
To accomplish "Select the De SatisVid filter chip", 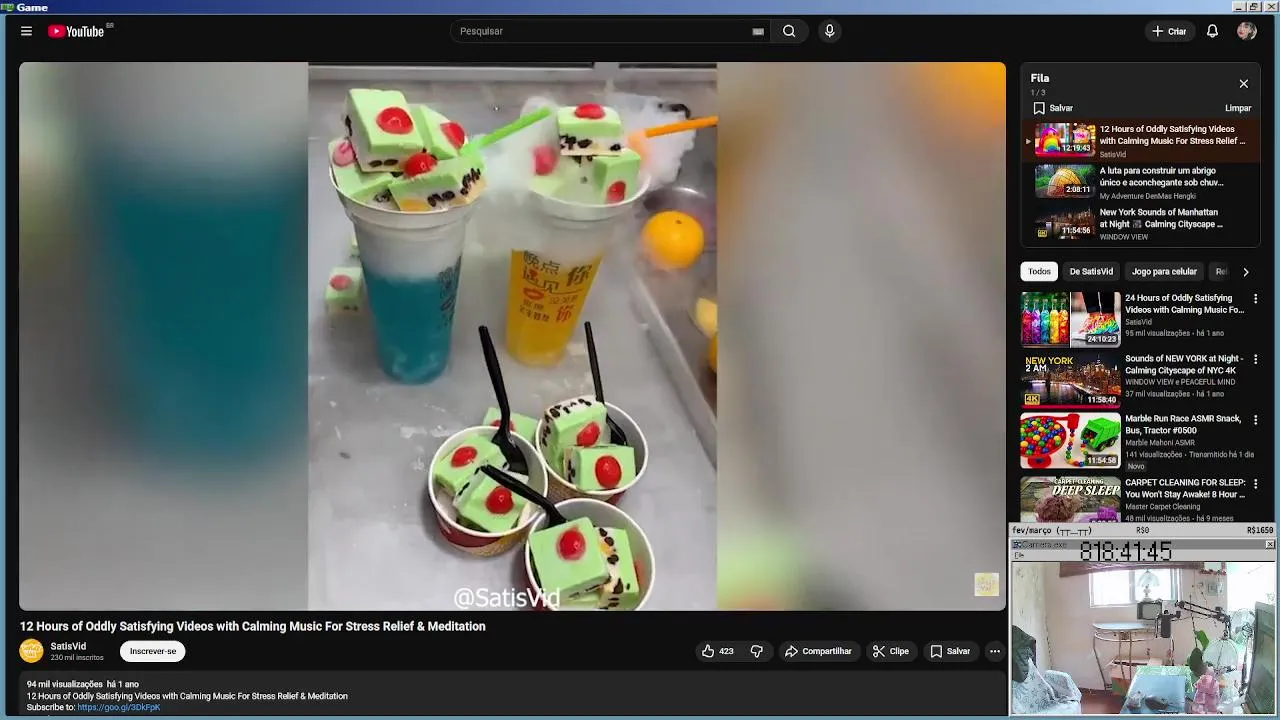I will click(1091, 272).
